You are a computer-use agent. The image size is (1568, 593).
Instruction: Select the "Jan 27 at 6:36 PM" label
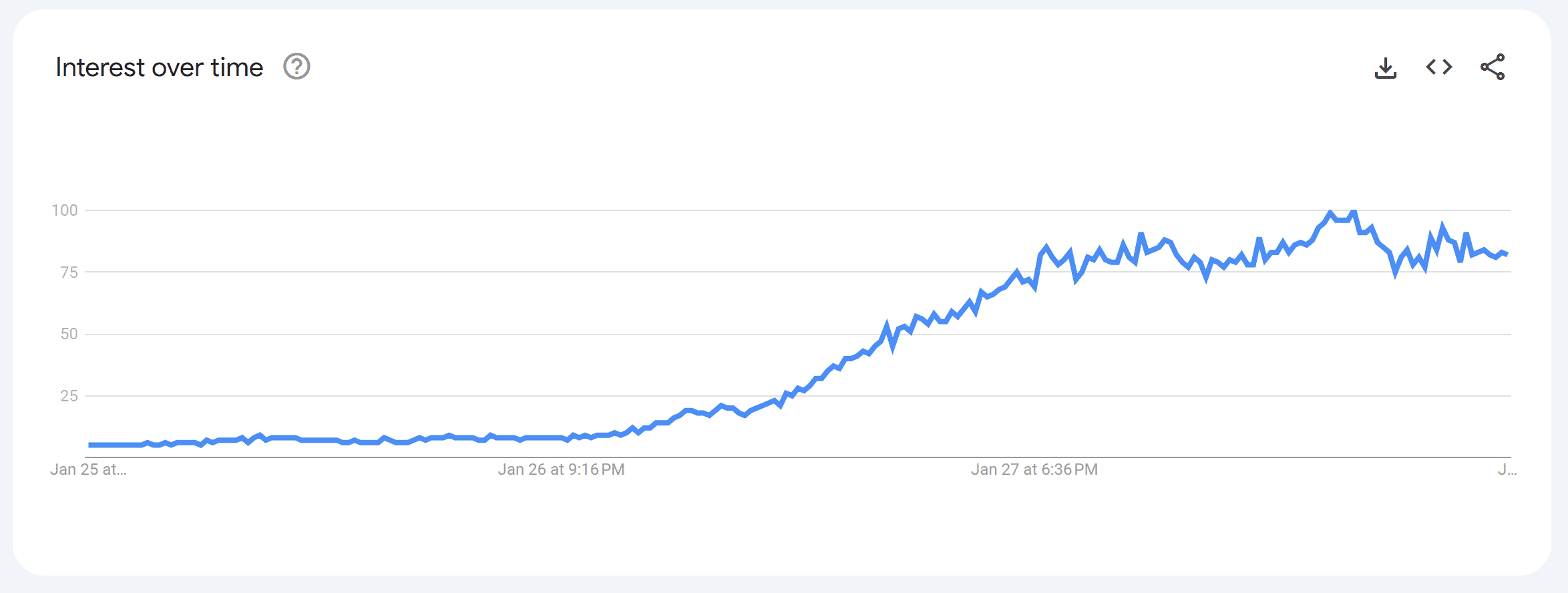[1034, 469]
